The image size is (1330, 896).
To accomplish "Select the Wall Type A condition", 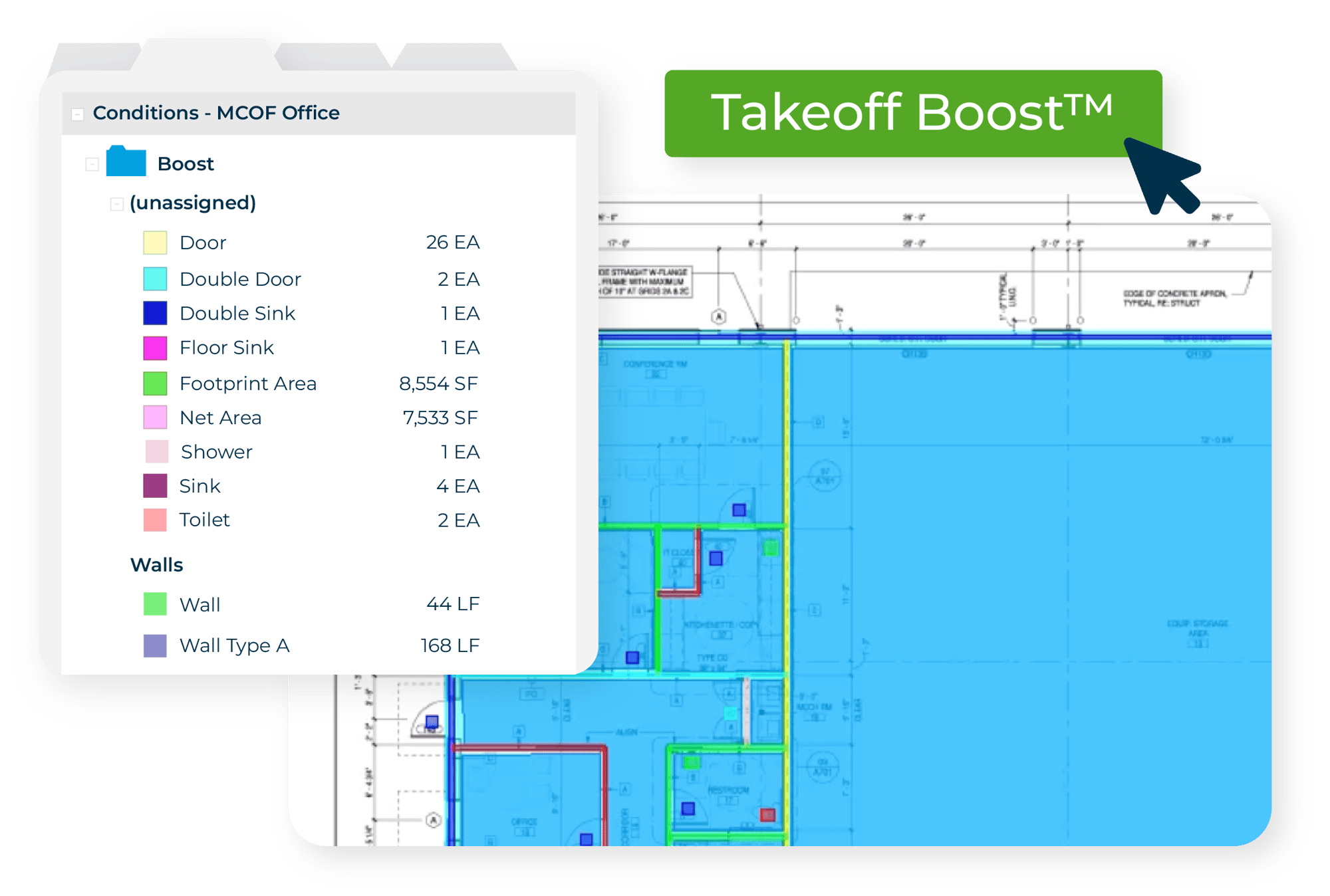I will click(311, 645).
